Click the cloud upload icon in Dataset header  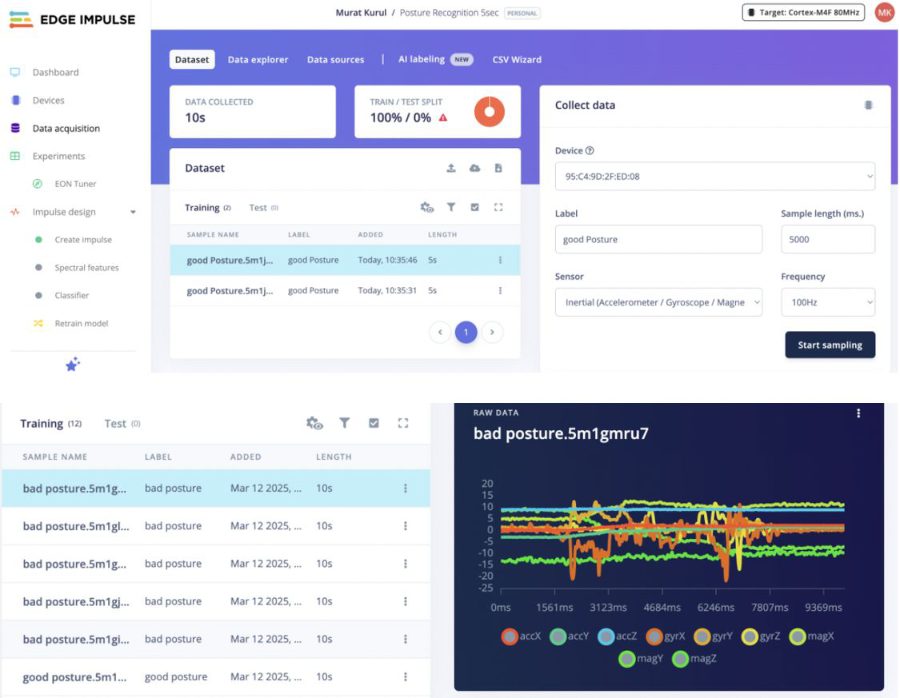pos(475,168)
